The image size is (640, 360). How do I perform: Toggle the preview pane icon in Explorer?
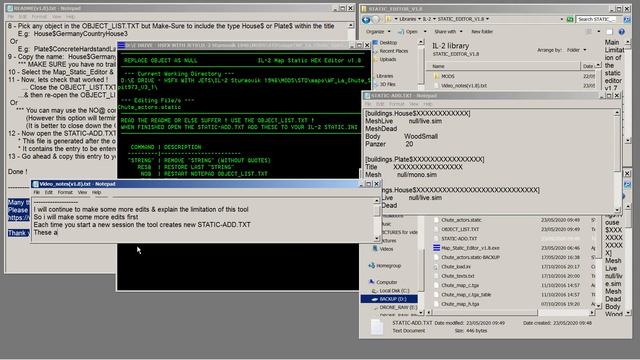coord(609,31)
